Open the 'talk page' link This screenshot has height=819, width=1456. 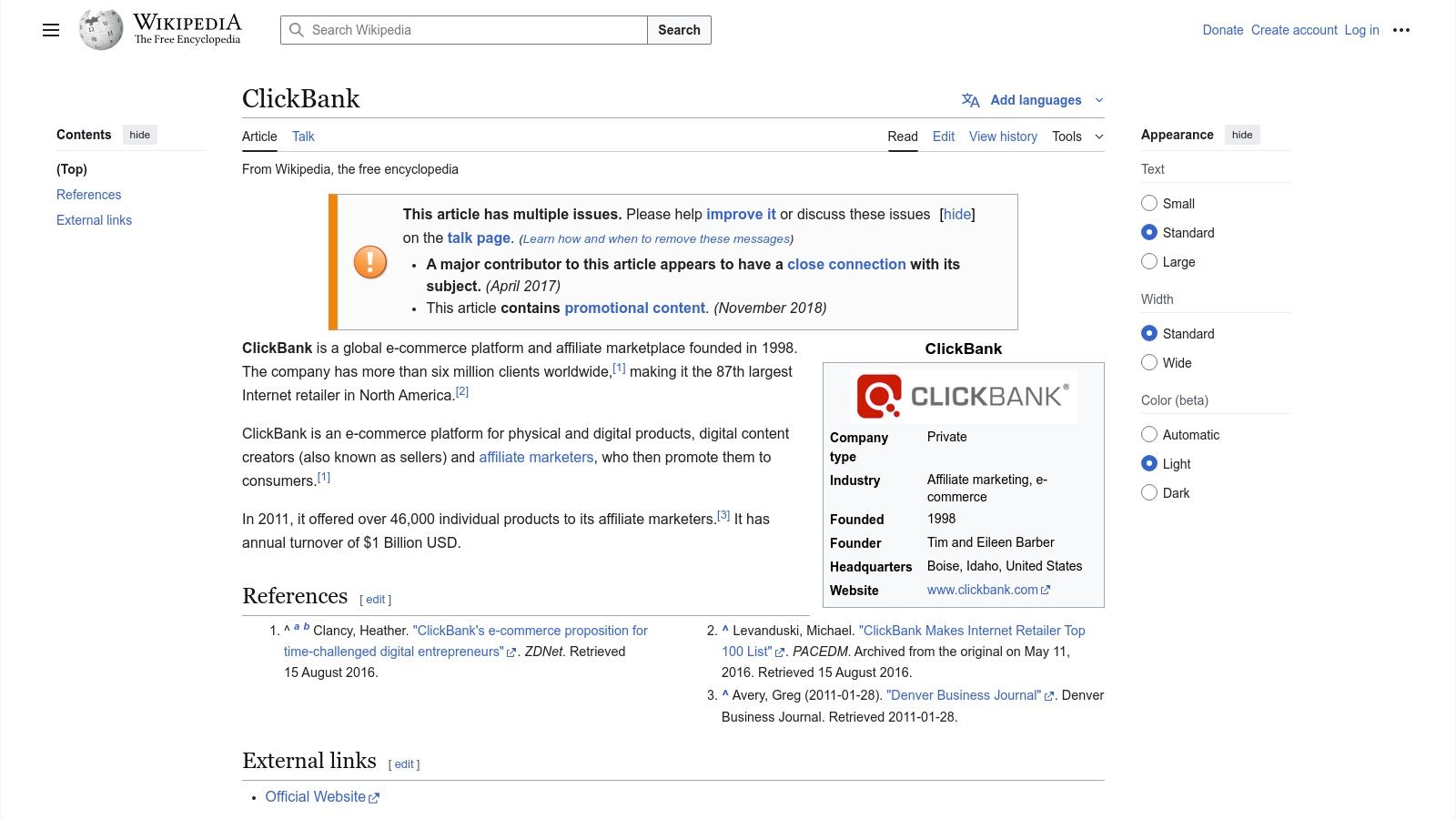(479, 238)
